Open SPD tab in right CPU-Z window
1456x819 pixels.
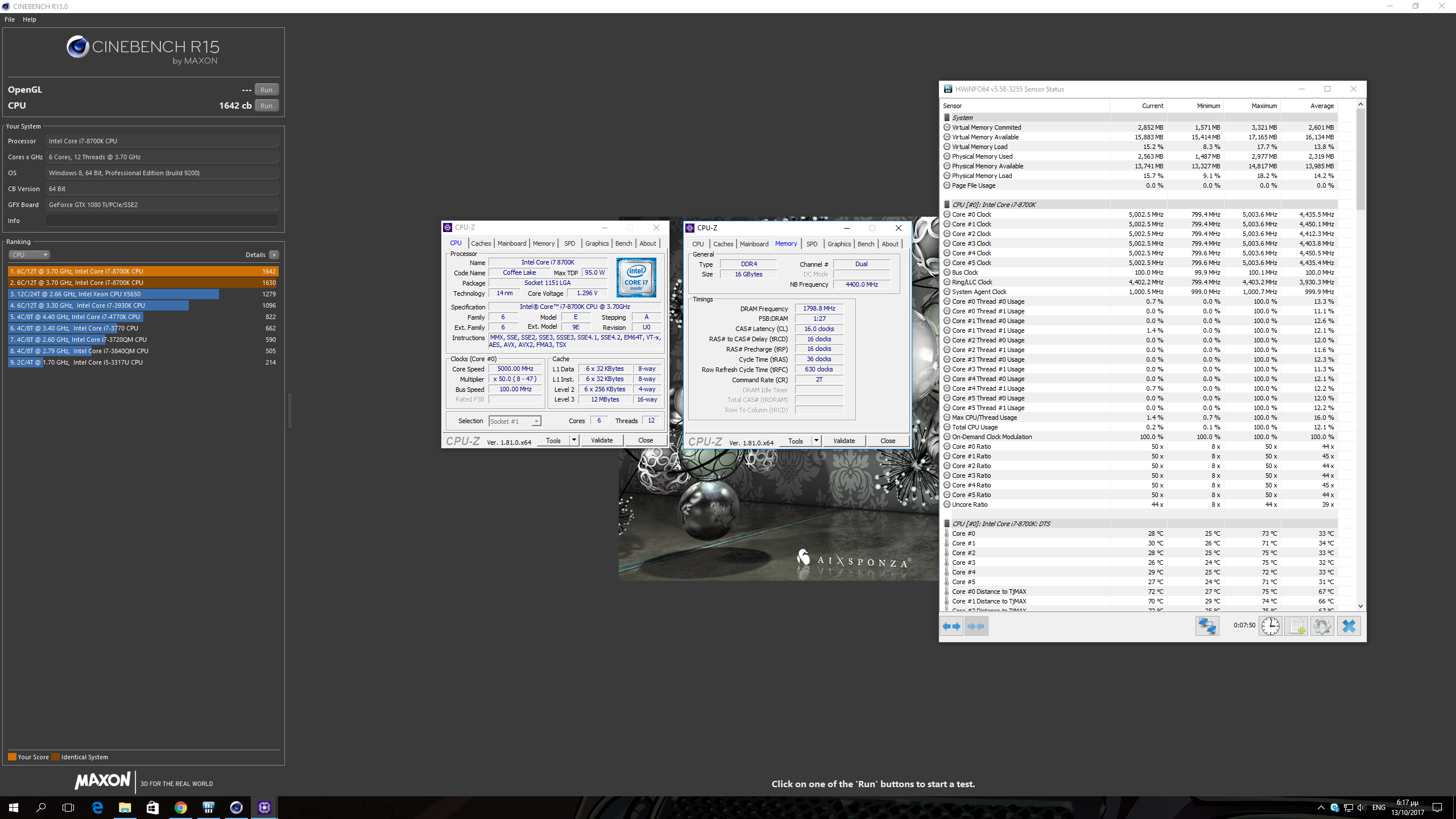pyautogui.click(x=812, y=244)
